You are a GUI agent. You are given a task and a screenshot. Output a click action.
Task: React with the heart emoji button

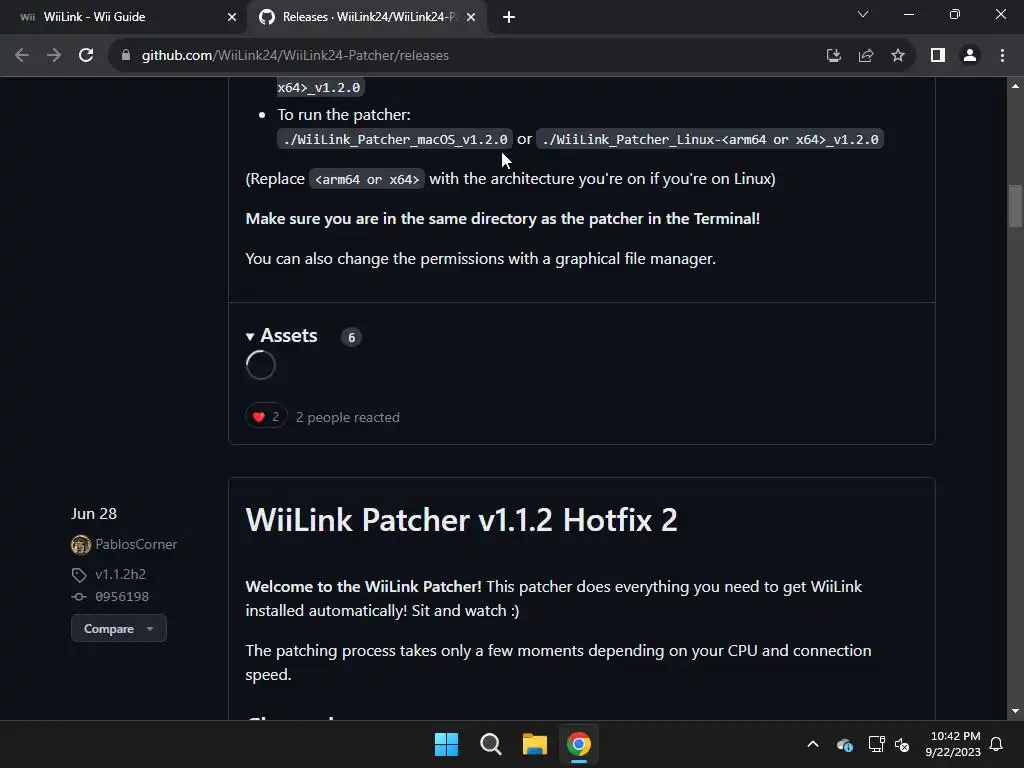tap(266, 417)
